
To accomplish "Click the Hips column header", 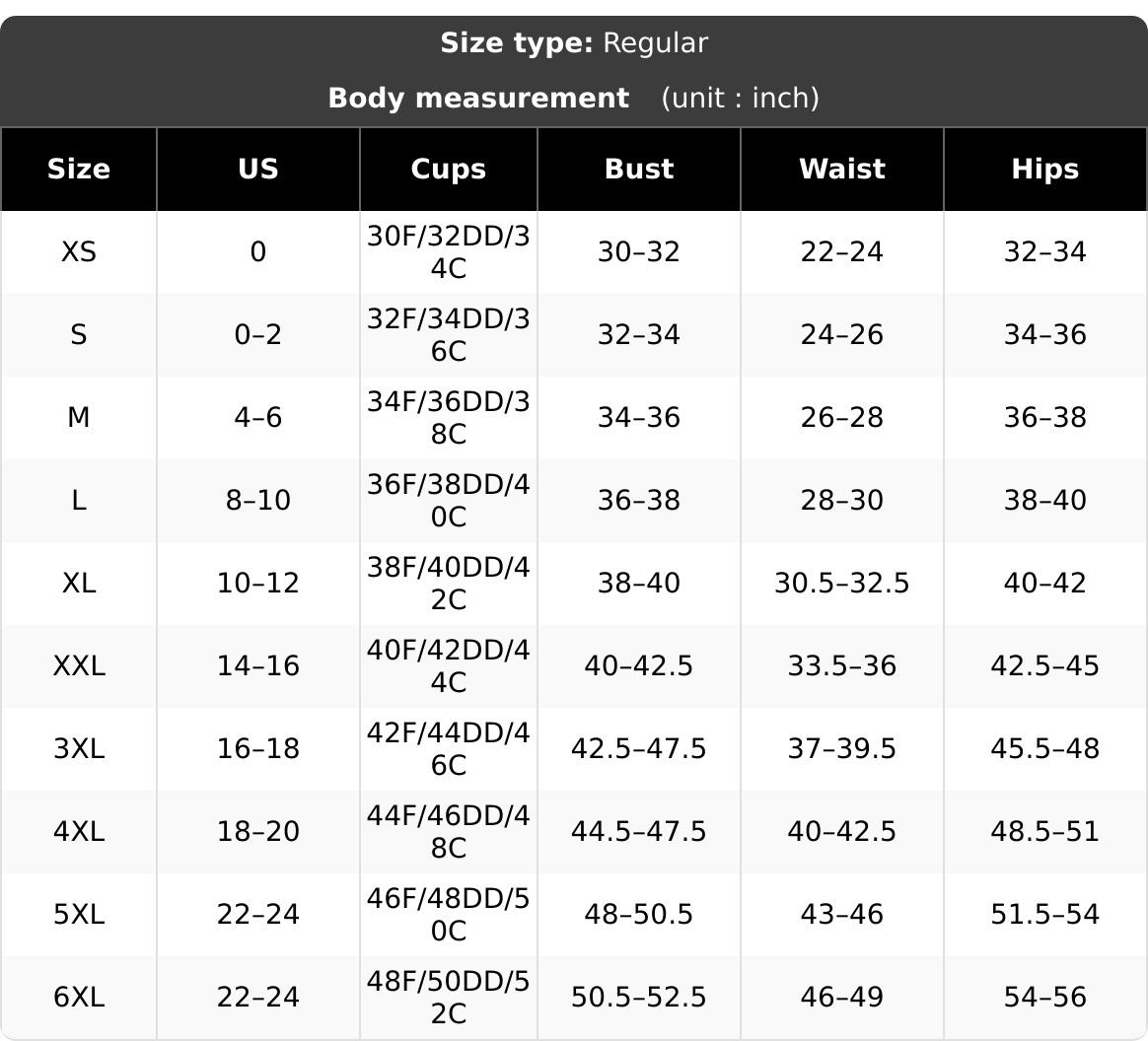I will click(x=1044, y=169).
